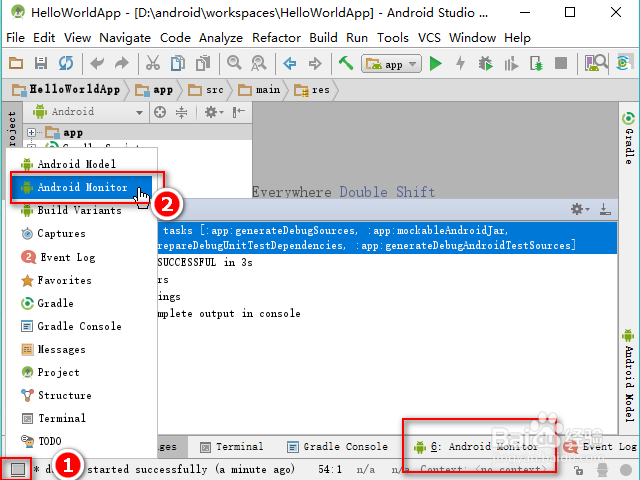Click the src breadcrumb folder
This screenshot has height=480, width=640.
206,90
